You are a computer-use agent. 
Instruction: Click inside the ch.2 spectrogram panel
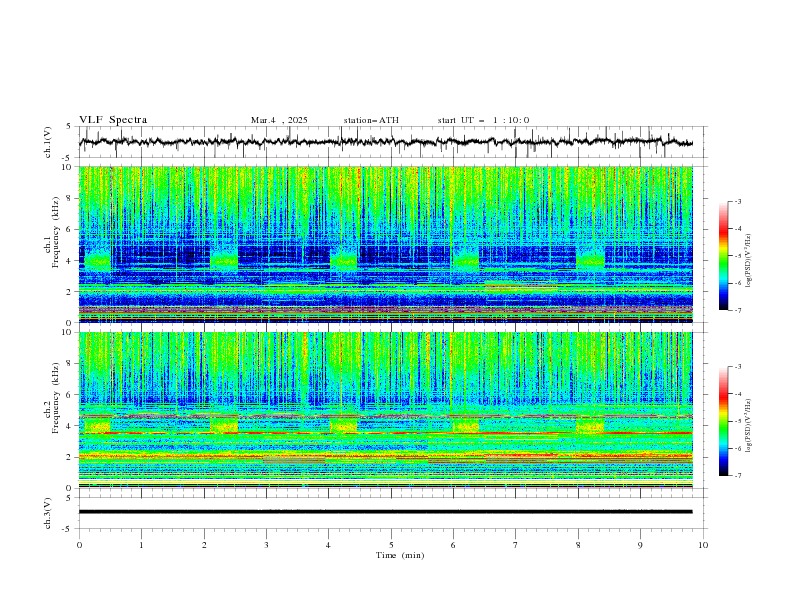[x=385, y=410]
